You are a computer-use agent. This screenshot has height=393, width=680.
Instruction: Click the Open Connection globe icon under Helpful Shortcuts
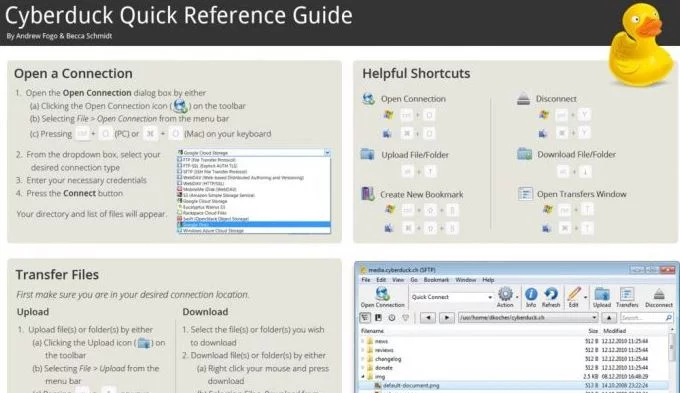click(369, 98)
